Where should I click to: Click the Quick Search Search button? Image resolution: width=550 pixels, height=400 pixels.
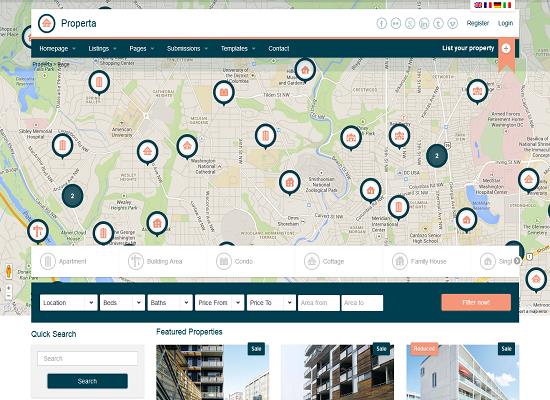click(87, 381)
